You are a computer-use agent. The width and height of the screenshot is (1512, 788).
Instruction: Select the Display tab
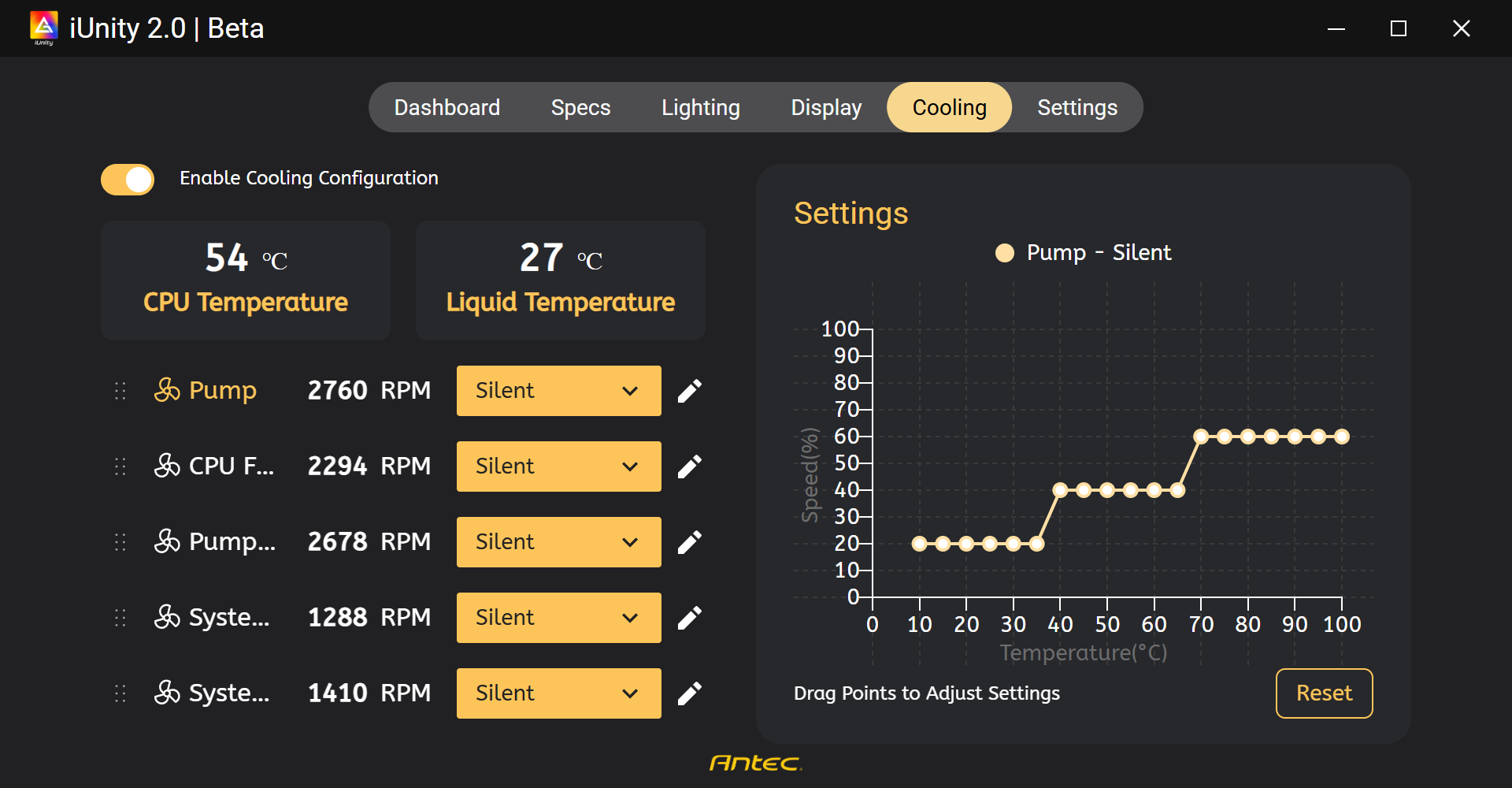826,107
